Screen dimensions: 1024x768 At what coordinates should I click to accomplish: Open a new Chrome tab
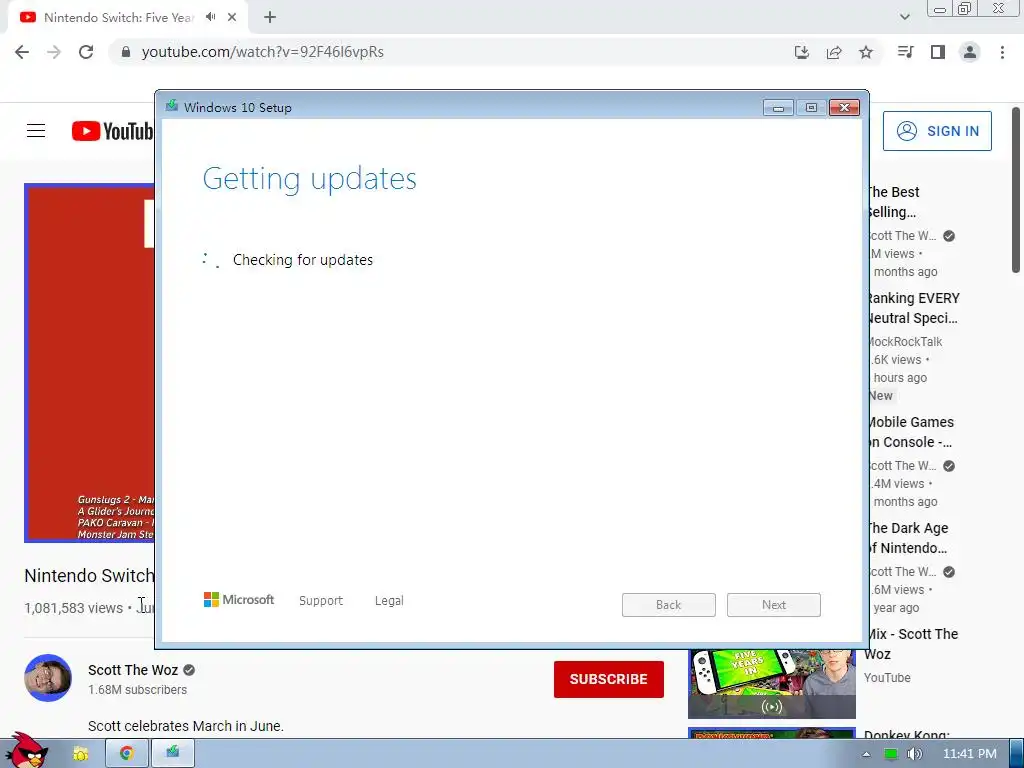[270, 17]
